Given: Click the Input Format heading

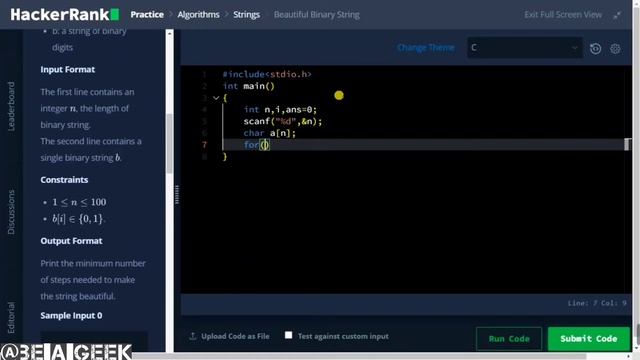Looking at the screenshot, I should click(x=67, y=69).
